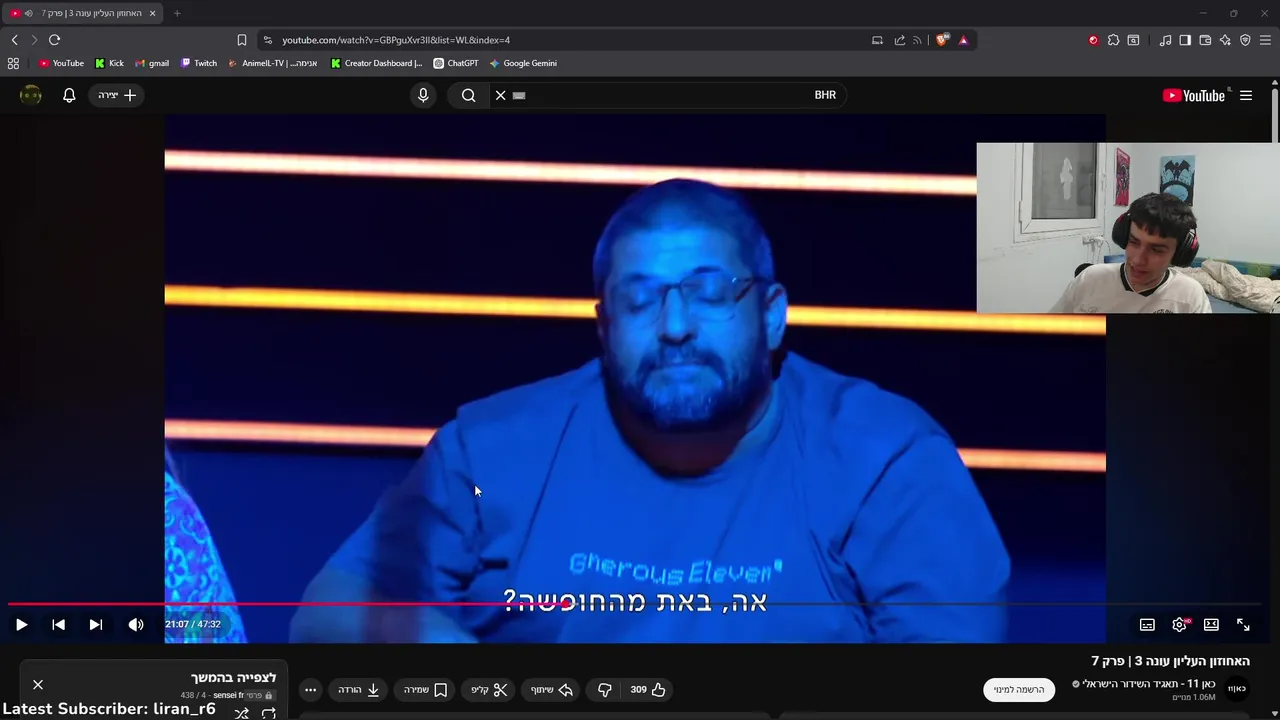Open music note playlist icon

(x=1165, y=40)
